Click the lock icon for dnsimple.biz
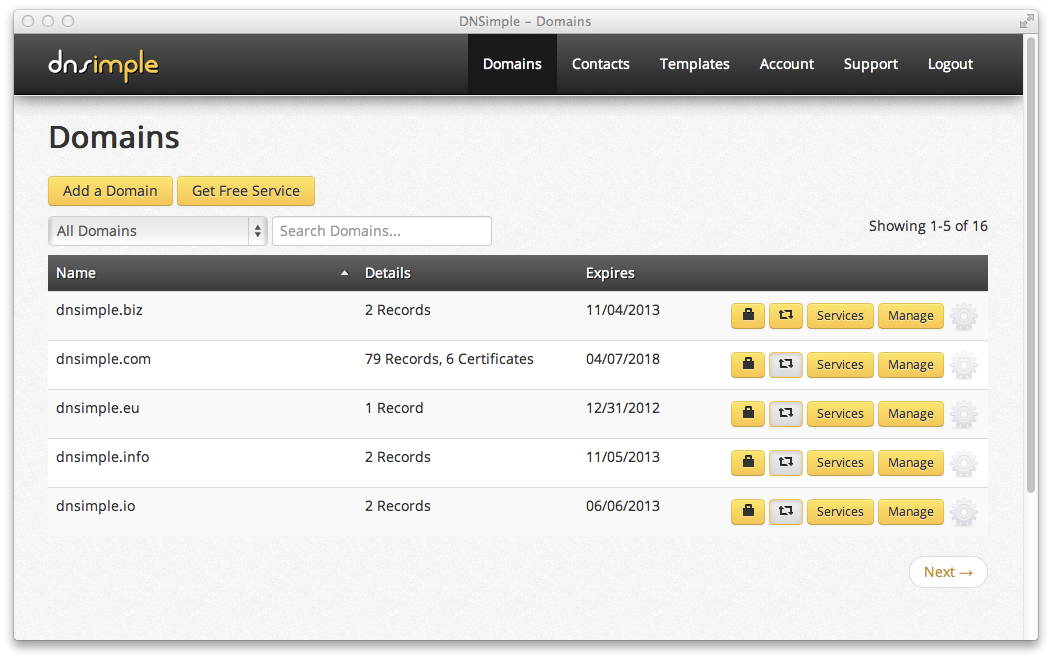This screenshot has height=660, width=1052. [x=748, y=315]
